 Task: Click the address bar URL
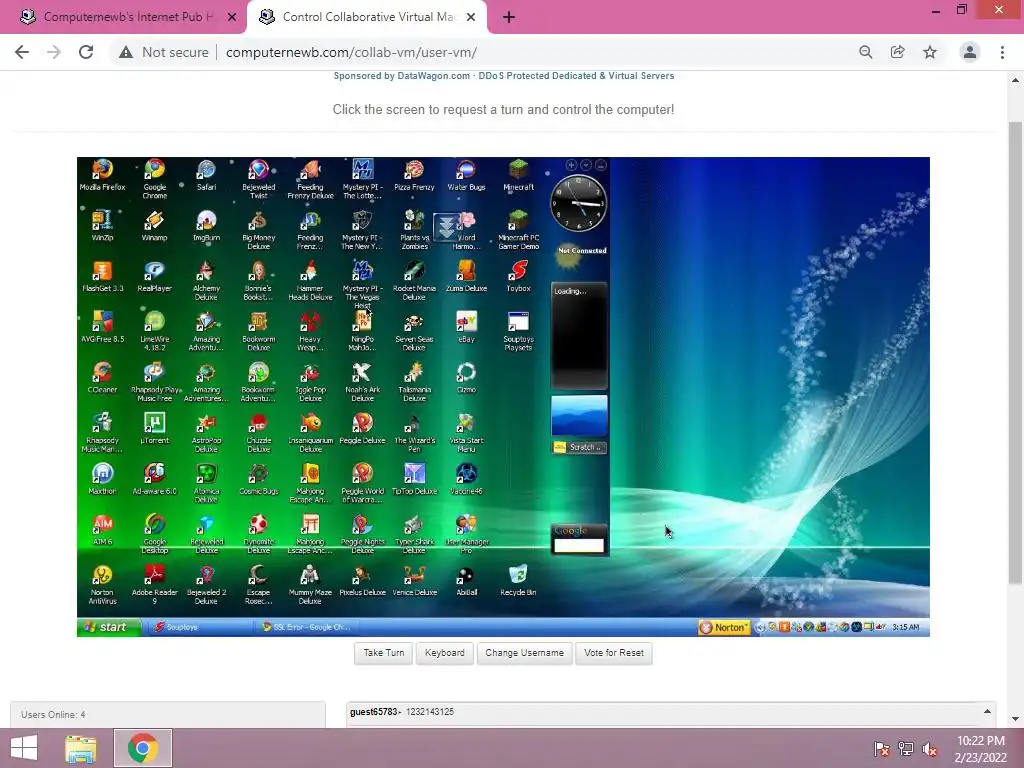pos(351,52)
